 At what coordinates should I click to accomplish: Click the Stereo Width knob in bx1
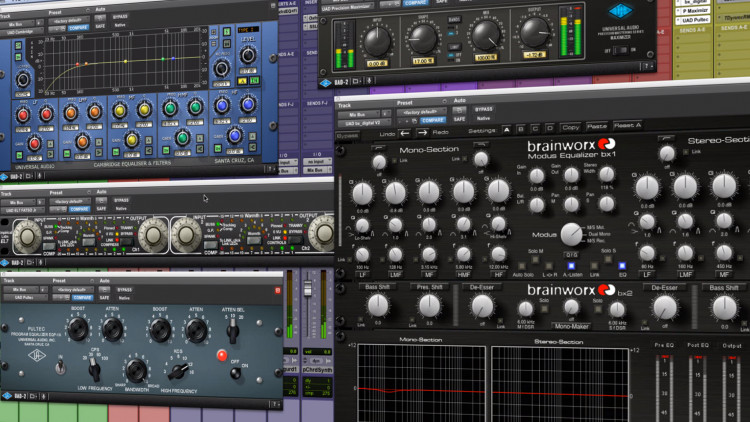607,174
